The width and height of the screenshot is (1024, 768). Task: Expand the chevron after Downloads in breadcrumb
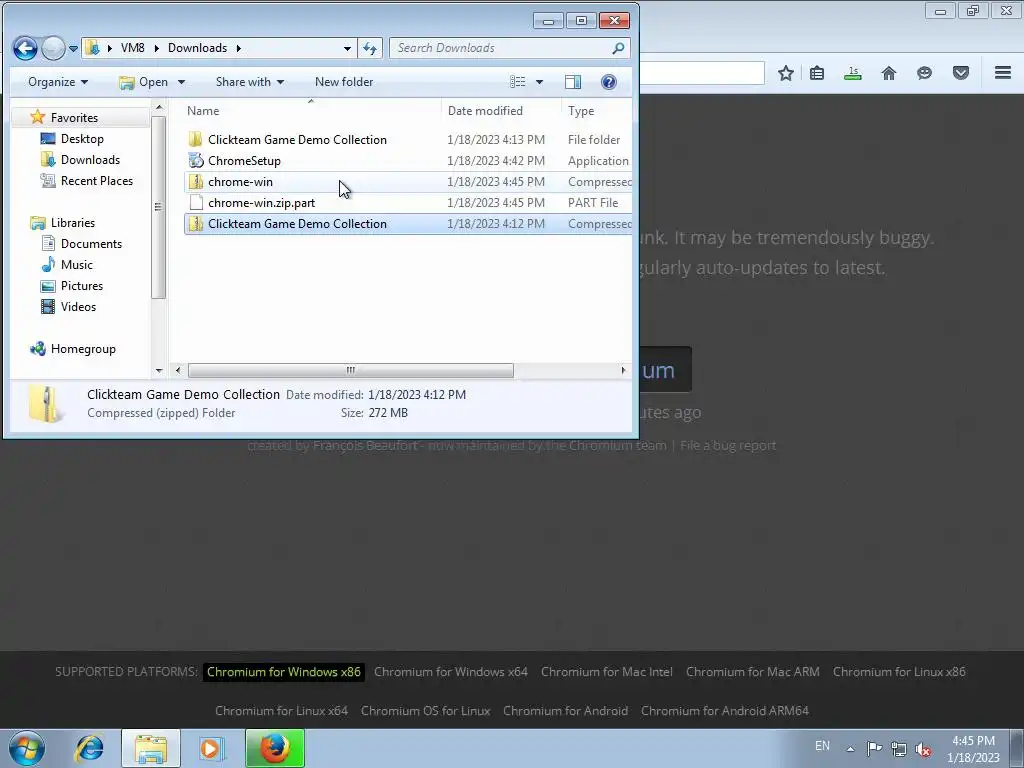coord(238,48)
